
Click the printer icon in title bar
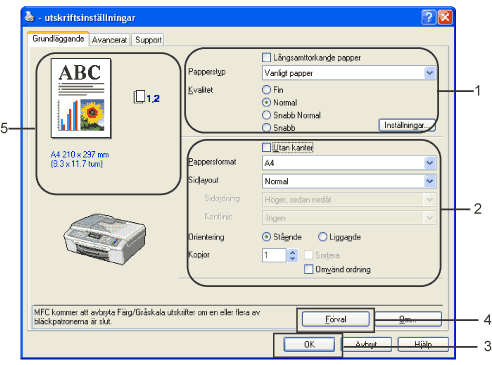coord(29,17)
